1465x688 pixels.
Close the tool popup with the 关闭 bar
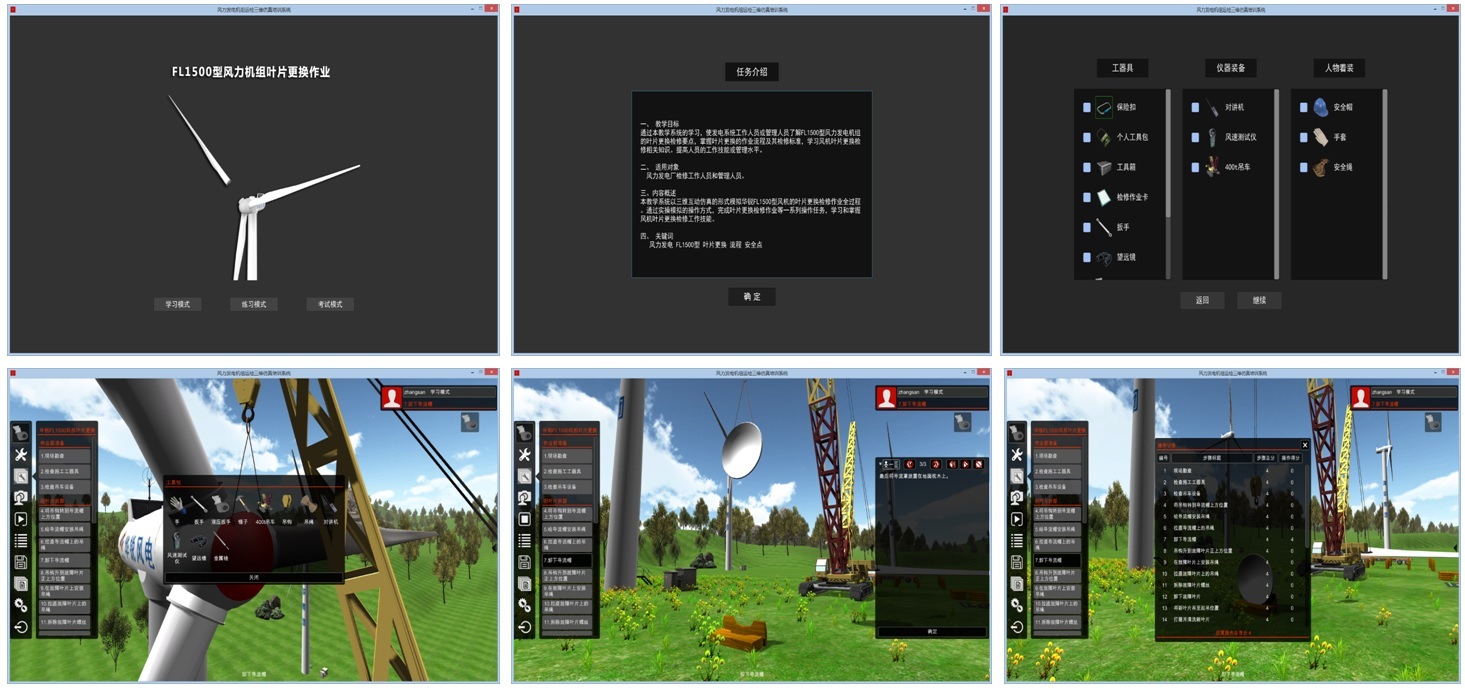pyautogui.click(x=253, y=577)
